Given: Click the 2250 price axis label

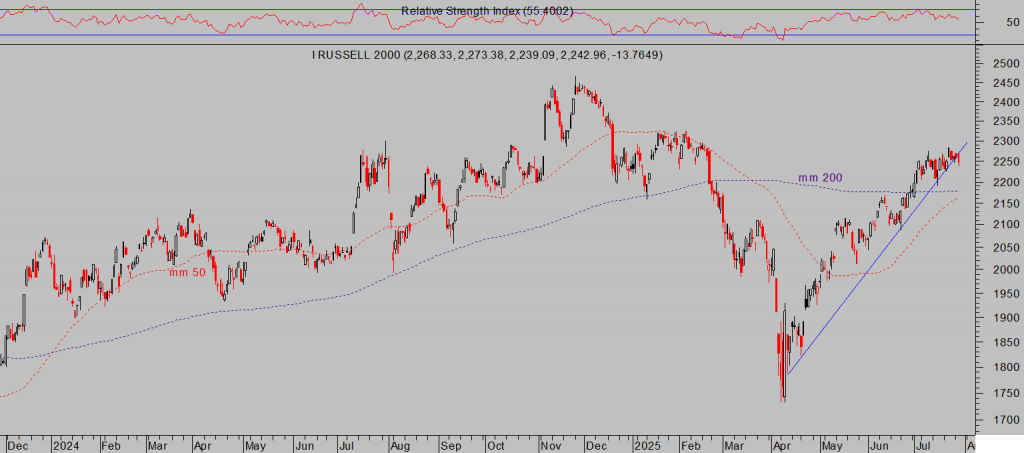Looking at the screenshot, I should (x=1006, y=162).
